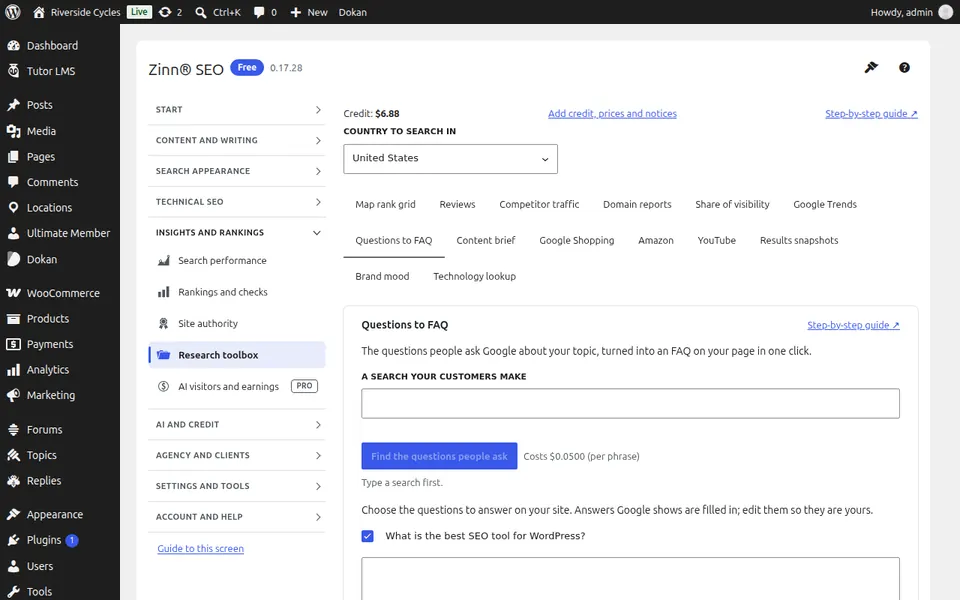Open the Technology lookup tab
Screen dimensions: 960x600
click(x=474, y=277)
